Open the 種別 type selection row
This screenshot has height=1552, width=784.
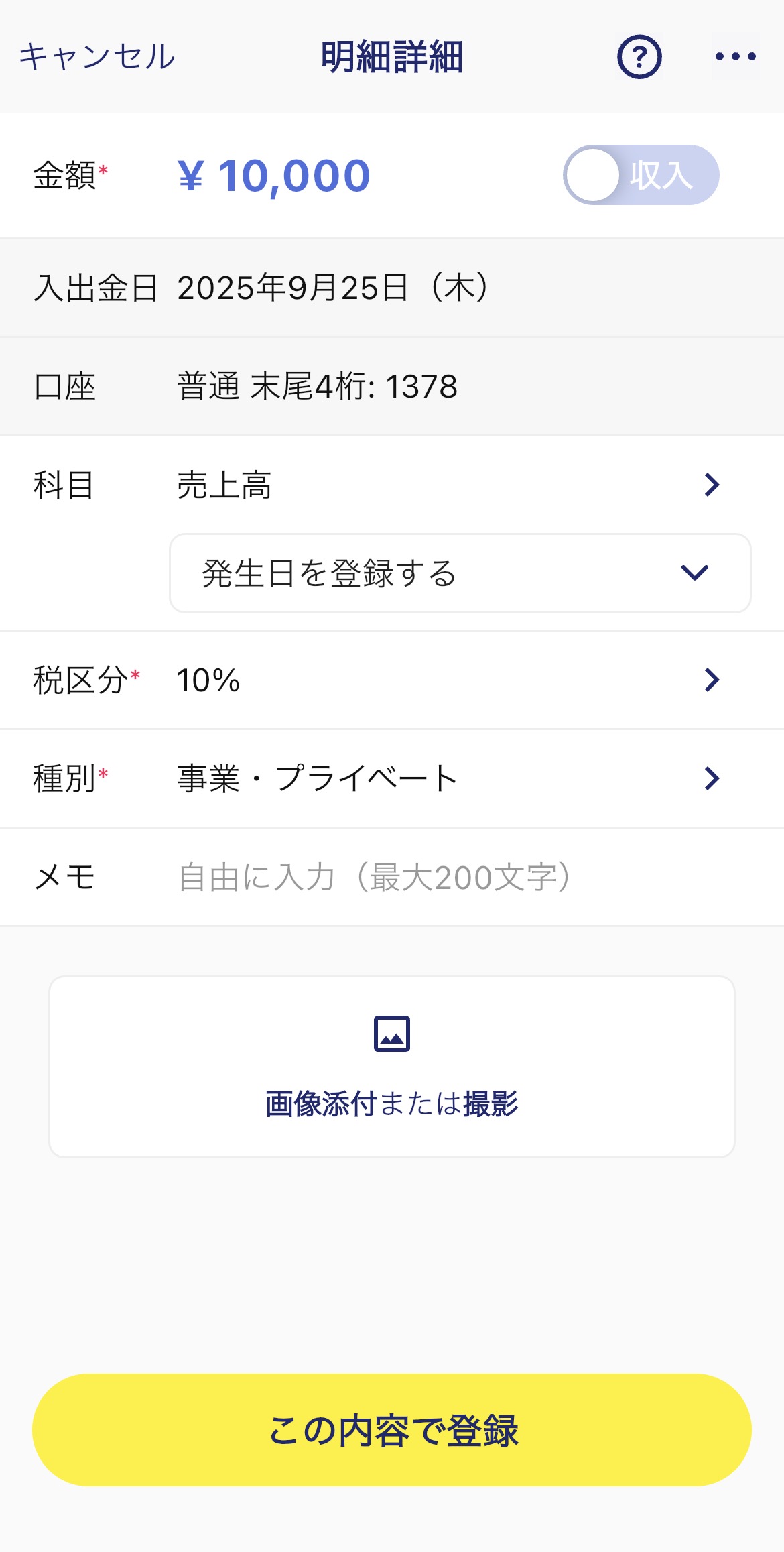(392, 778)
